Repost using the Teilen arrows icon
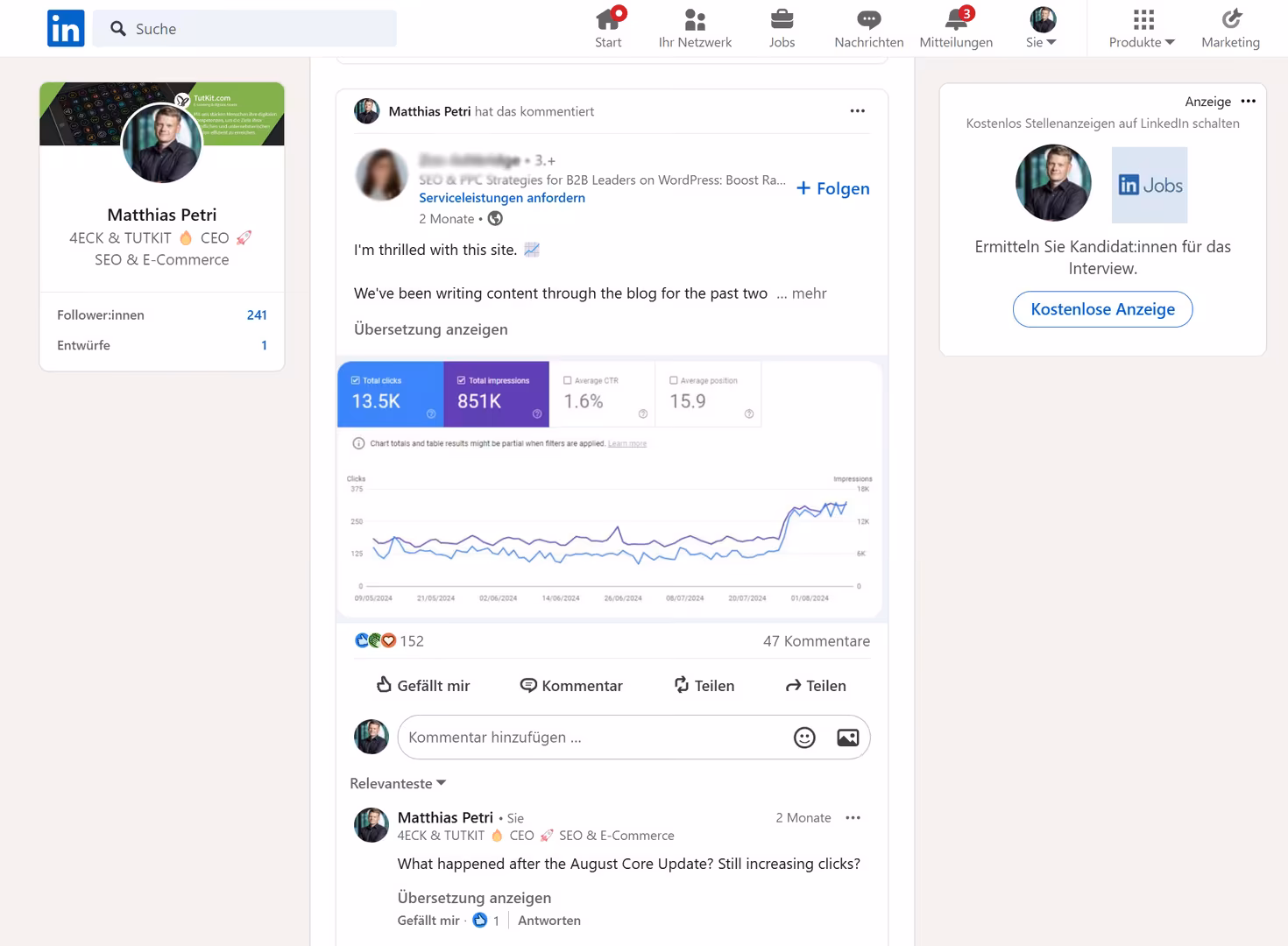 pos(704,685)
